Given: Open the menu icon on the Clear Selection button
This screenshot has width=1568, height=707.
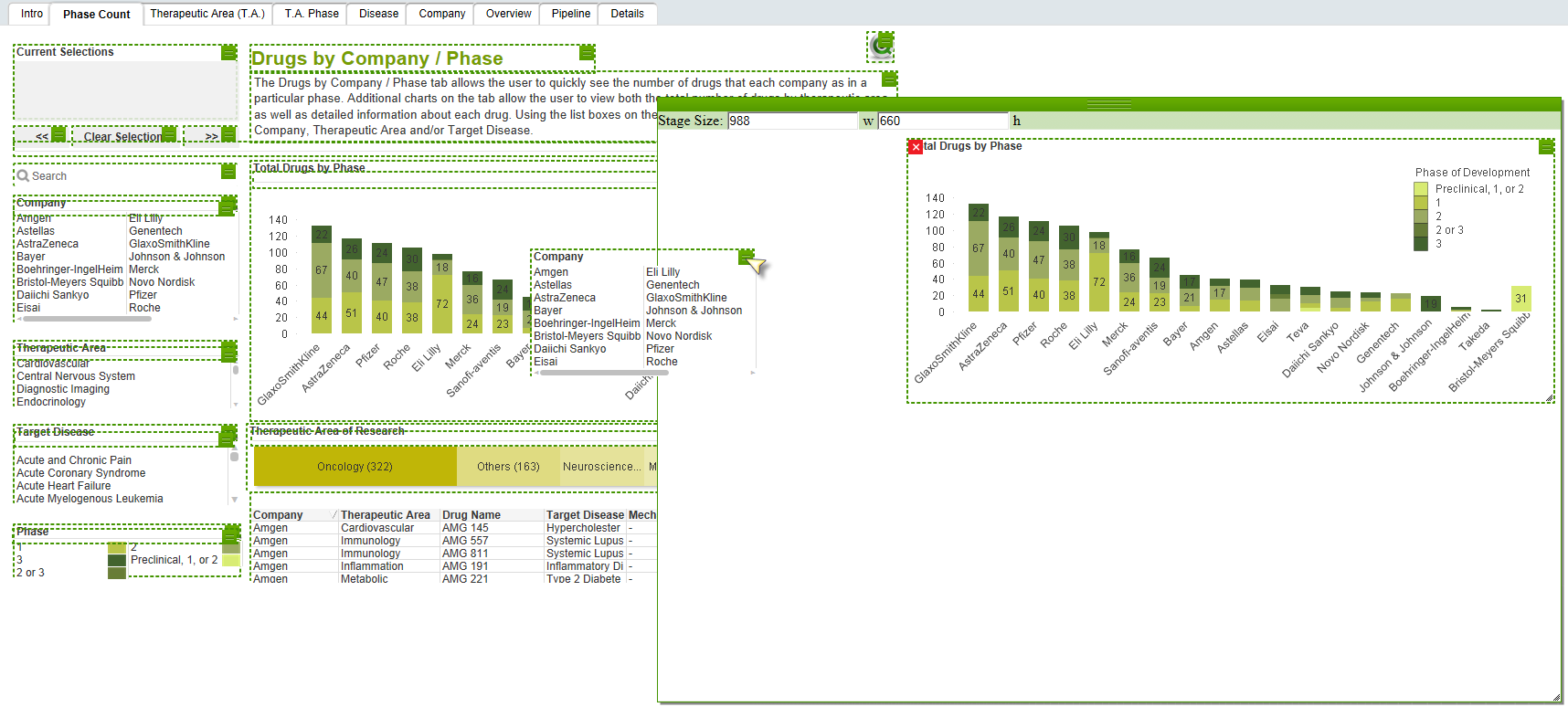Looking at the screenshot, I should click(169, 134).
